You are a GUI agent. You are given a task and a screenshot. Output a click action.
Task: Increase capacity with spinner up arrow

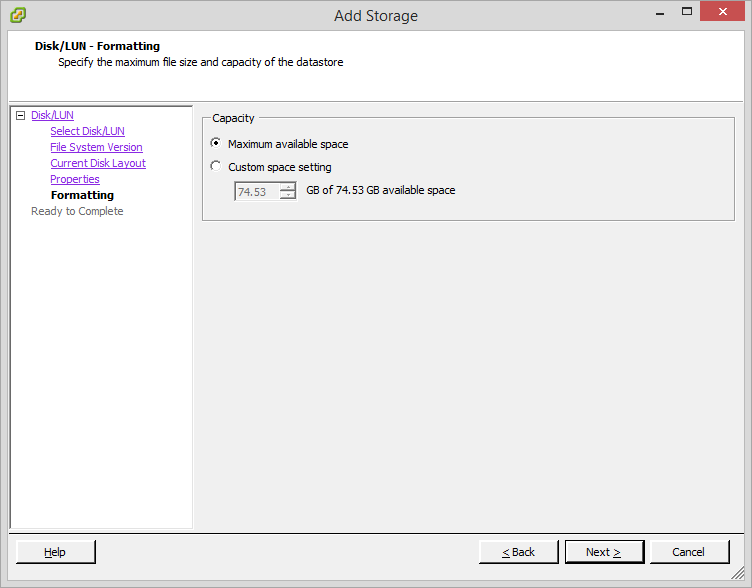tap(288, 187)
